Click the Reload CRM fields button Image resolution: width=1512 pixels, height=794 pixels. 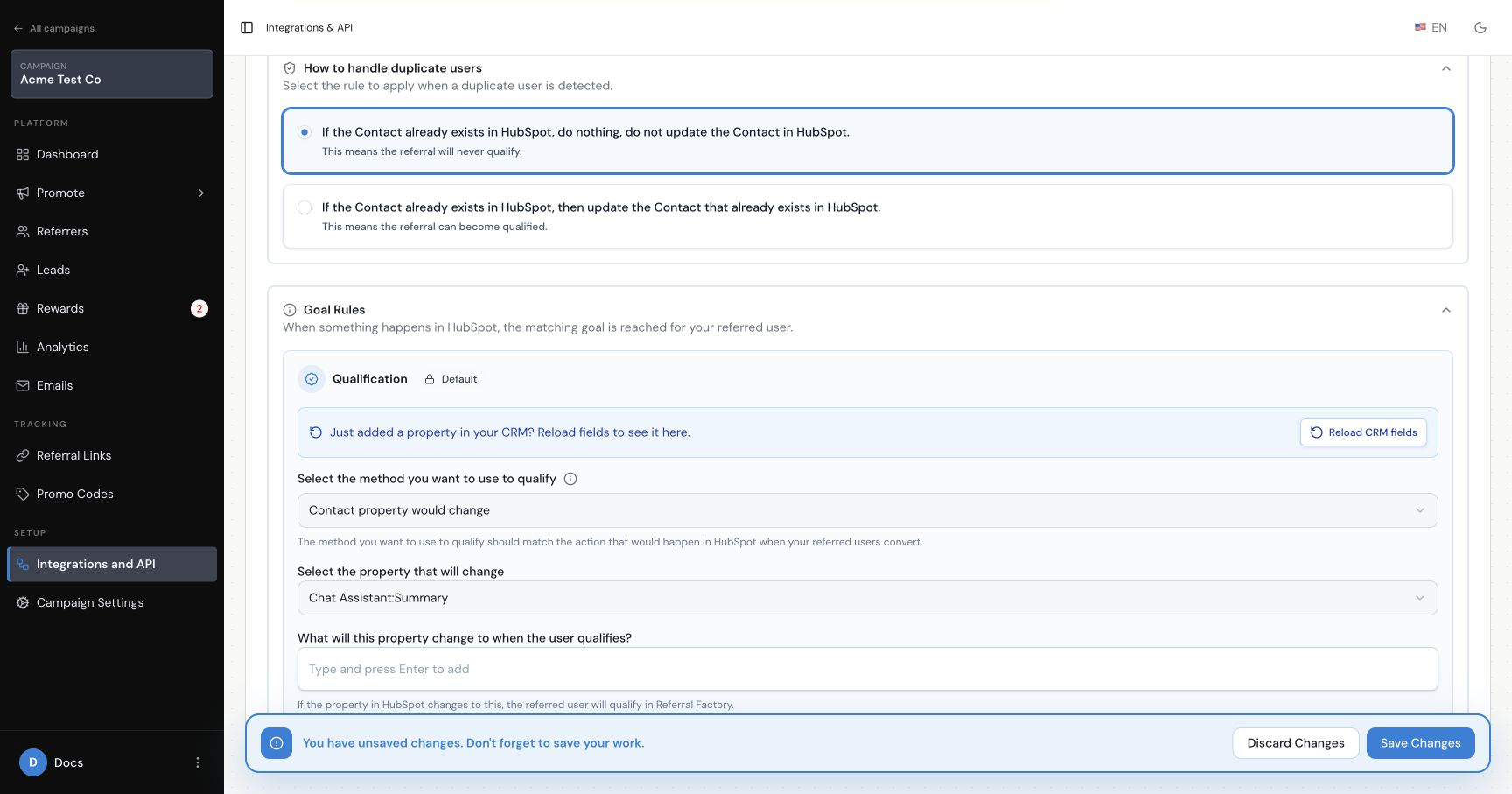(x=1363, y=432)
